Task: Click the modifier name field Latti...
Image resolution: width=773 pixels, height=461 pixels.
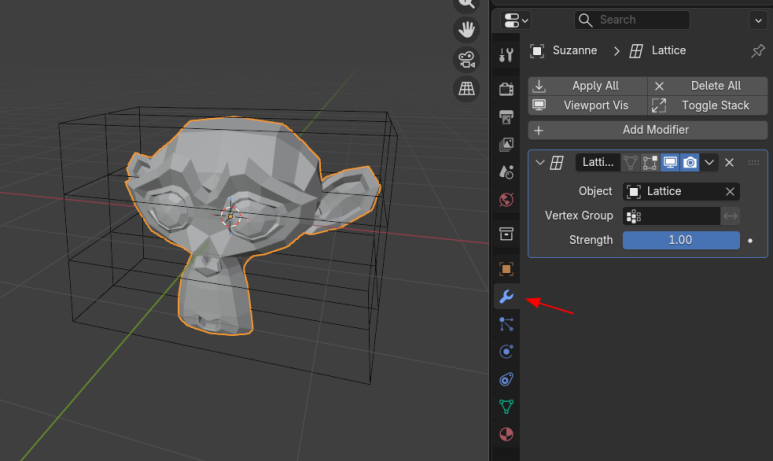Action: (597, 162)
